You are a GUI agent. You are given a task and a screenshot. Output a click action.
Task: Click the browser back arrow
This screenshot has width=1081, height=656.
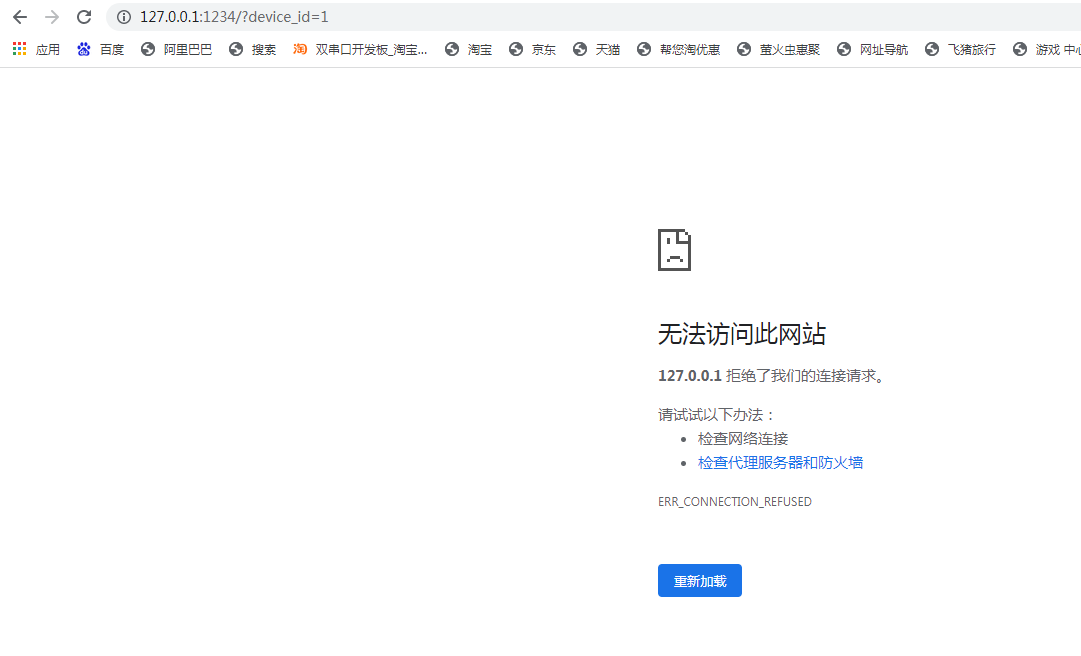20,17
